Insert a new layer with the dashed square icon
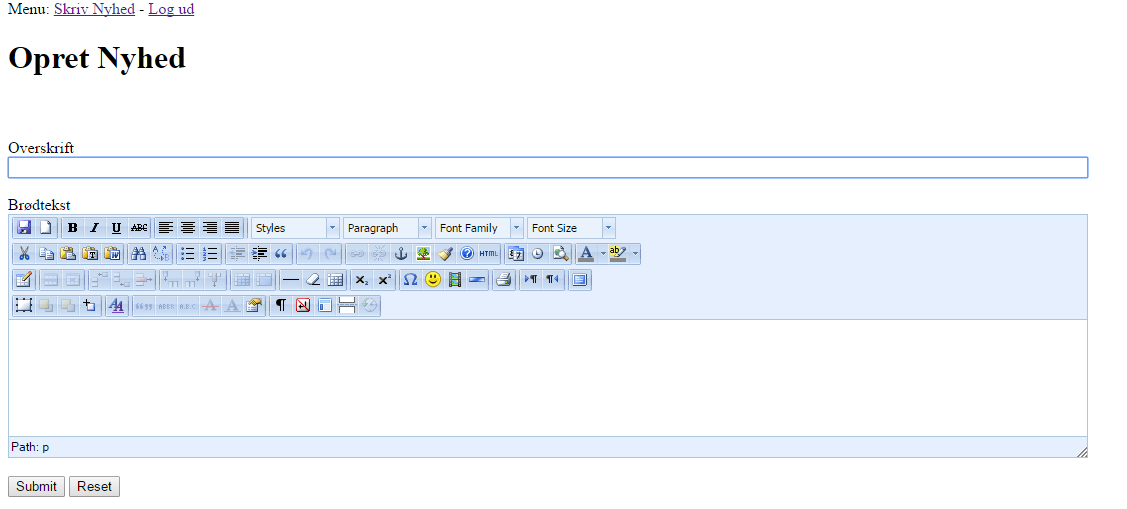The width and height of the screenshot is (1127, 509). (x=24, y=306)
